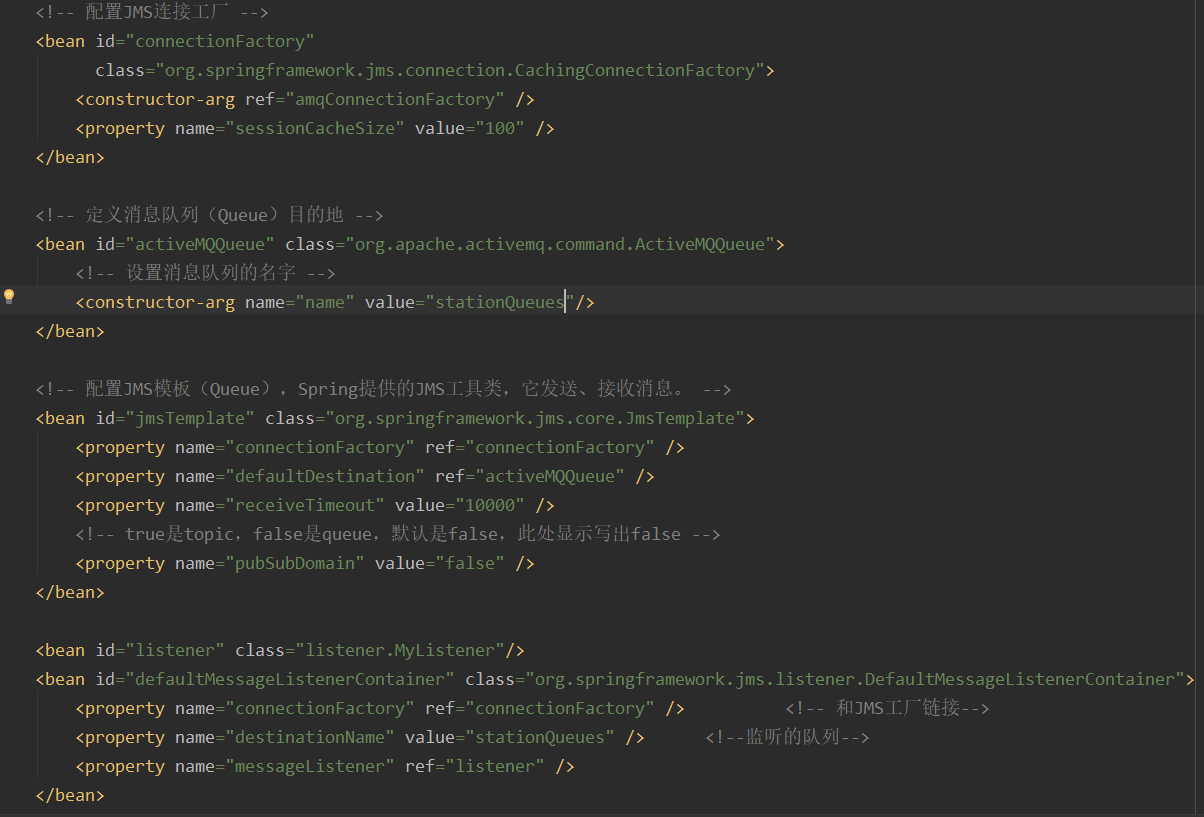1204x817 pixels.
Task: Click the property name "sessionCacheSize"
Action: [315, 129]
